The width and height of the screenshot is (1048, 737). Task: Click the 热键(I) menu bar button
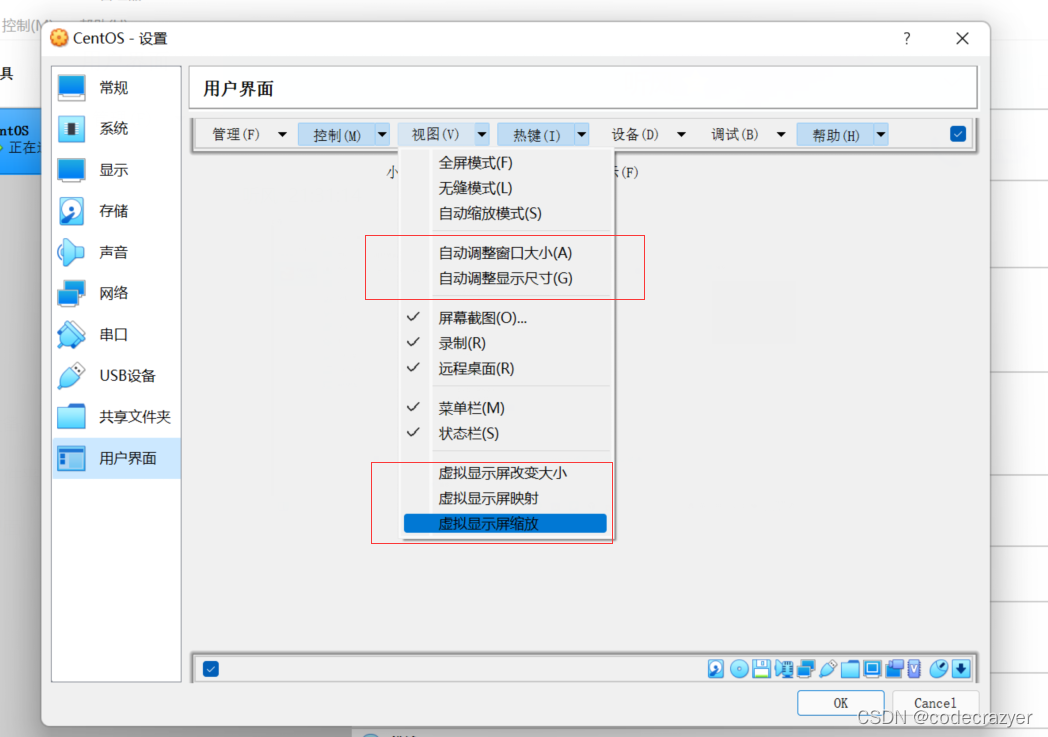pyautogui.click(x=536, y=134)
